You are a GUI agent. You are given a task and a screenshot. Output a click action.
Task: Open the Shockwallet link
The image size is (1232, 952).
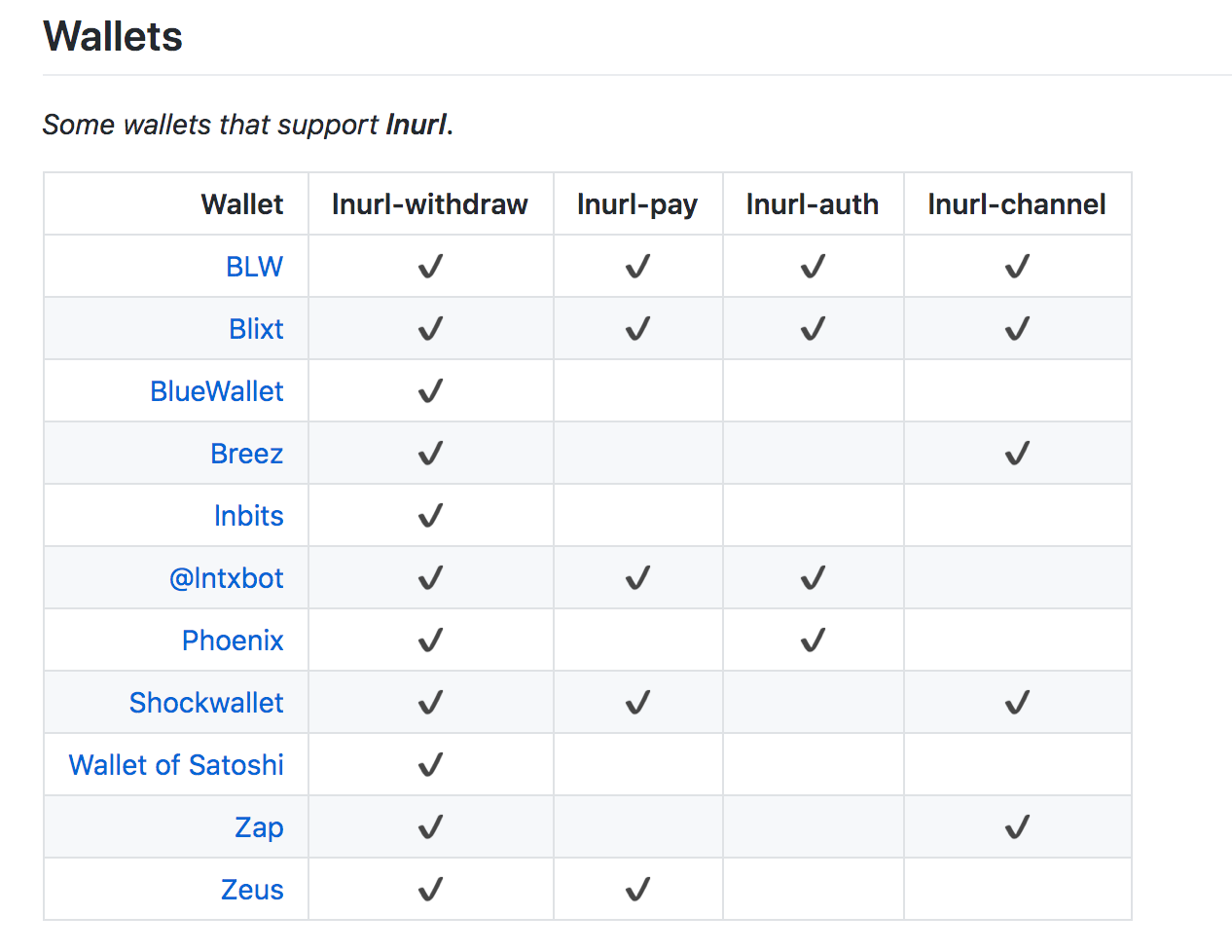[x=206, y=703]
